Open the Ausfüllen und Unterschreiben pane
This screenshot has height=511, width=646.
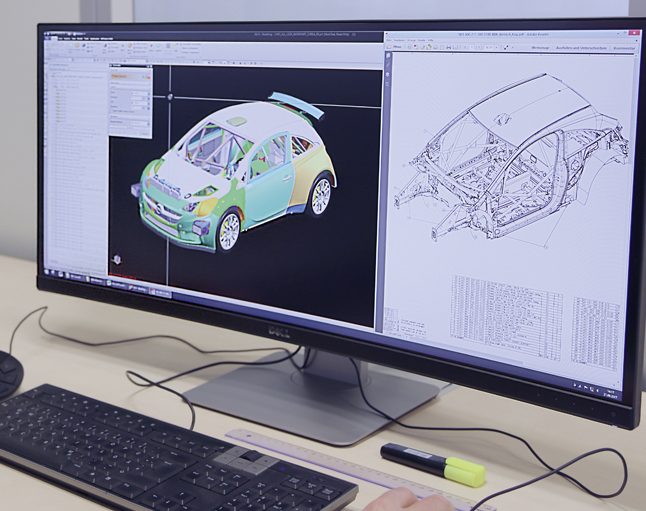581,48
